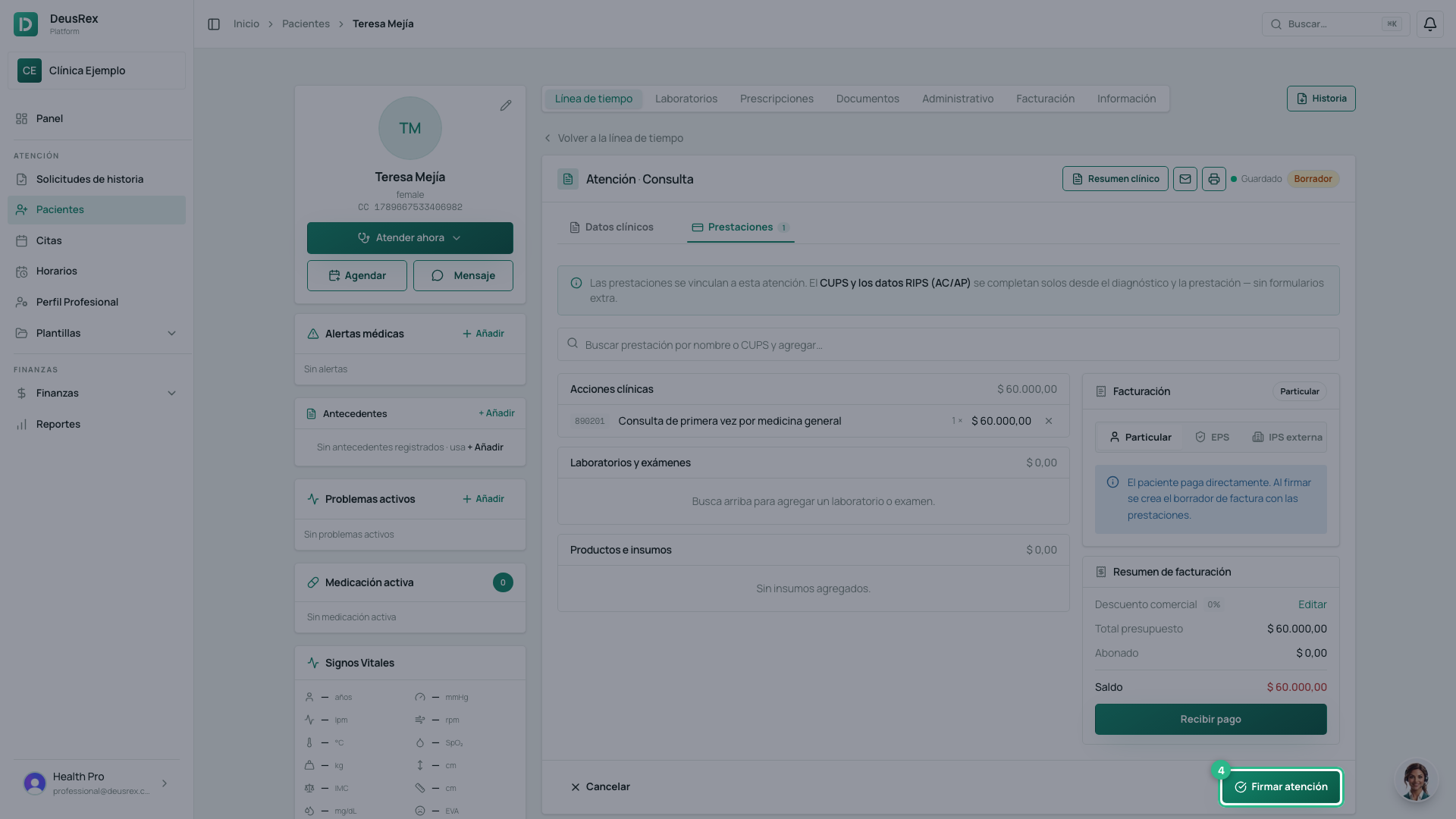Print the attention with the printer icon
The image size is (1456, 819).
(x=1214, y=179)
